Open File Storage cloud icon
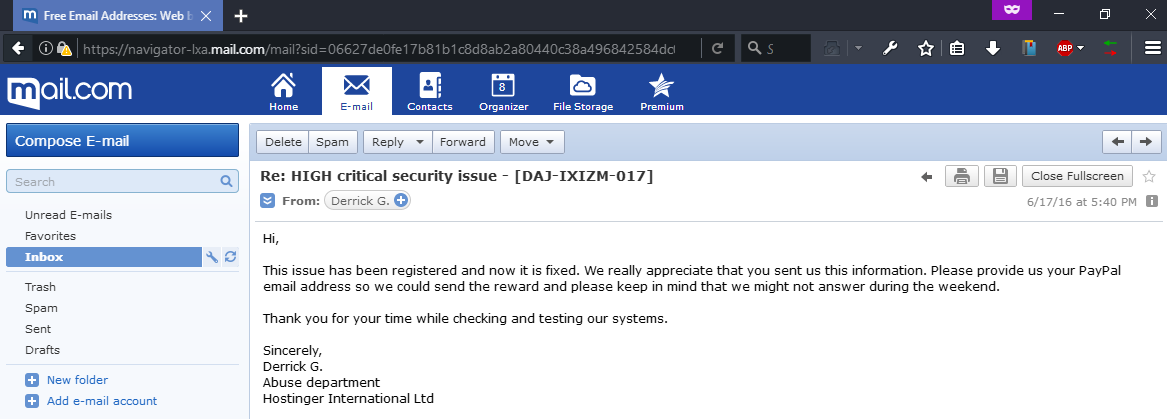 (583, 92)
